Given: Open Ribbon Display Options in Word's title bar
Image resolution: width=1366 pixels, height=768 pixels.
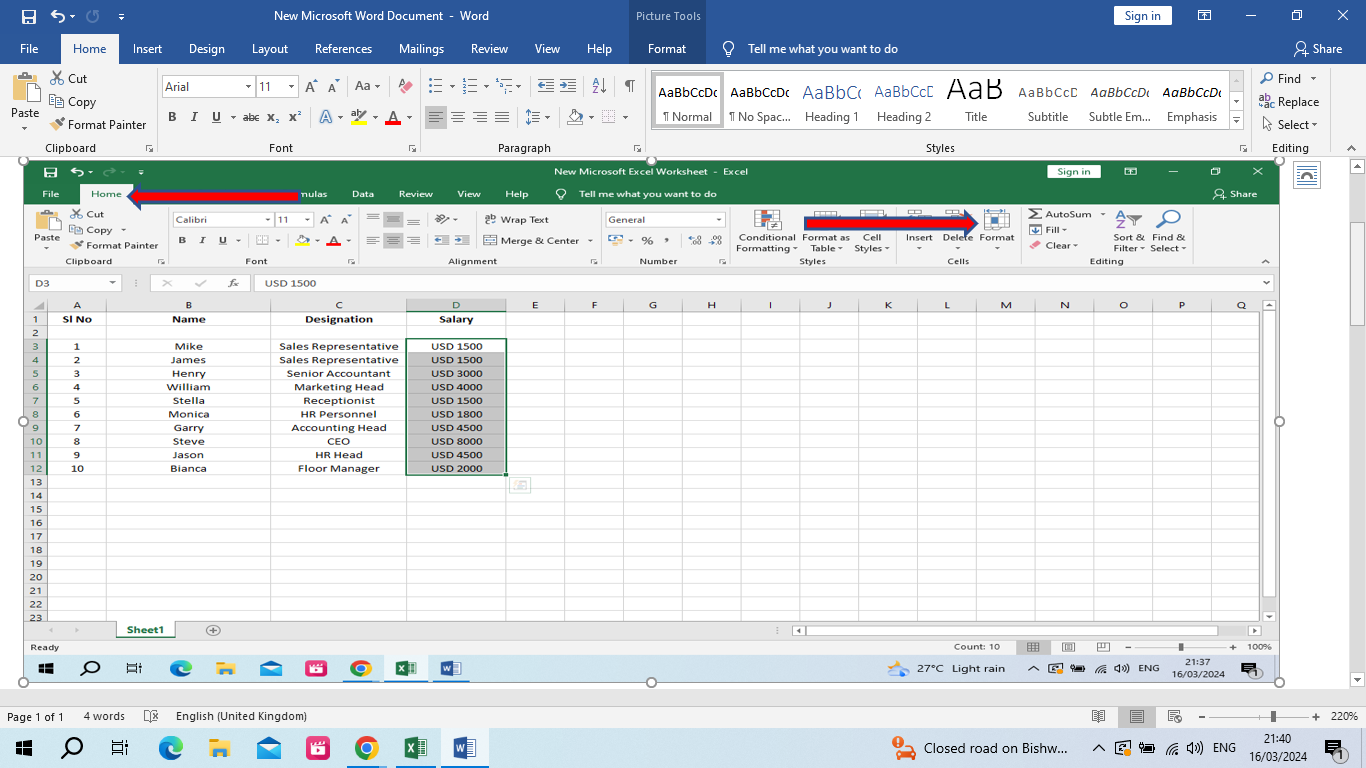Looking at the screenshot, I should (x=1204, y=16).
